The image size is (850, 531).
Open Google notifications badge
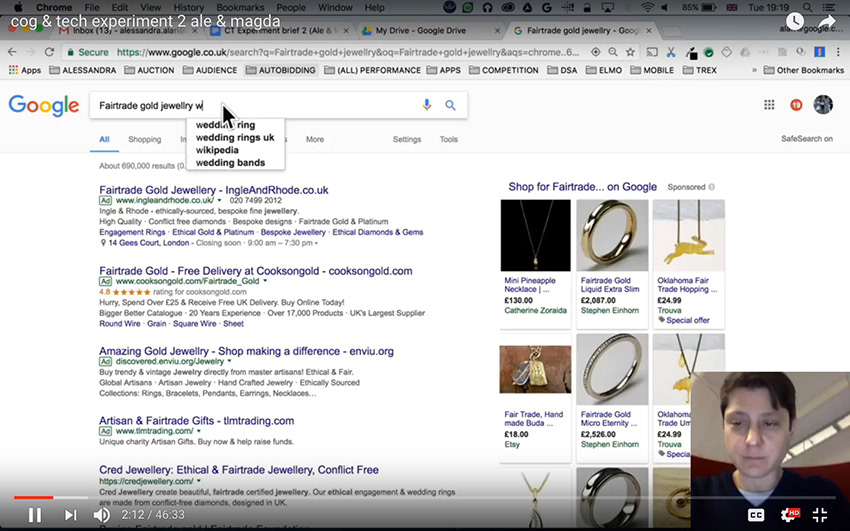pos(796,105)
